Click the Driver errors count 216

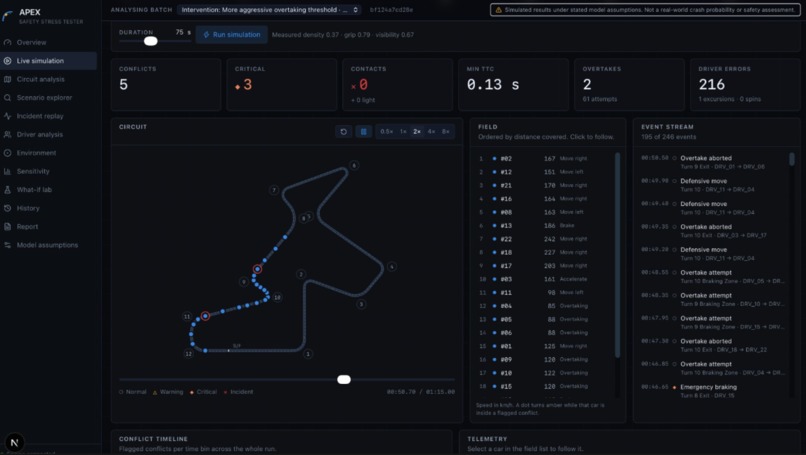[x=711, y=85]
